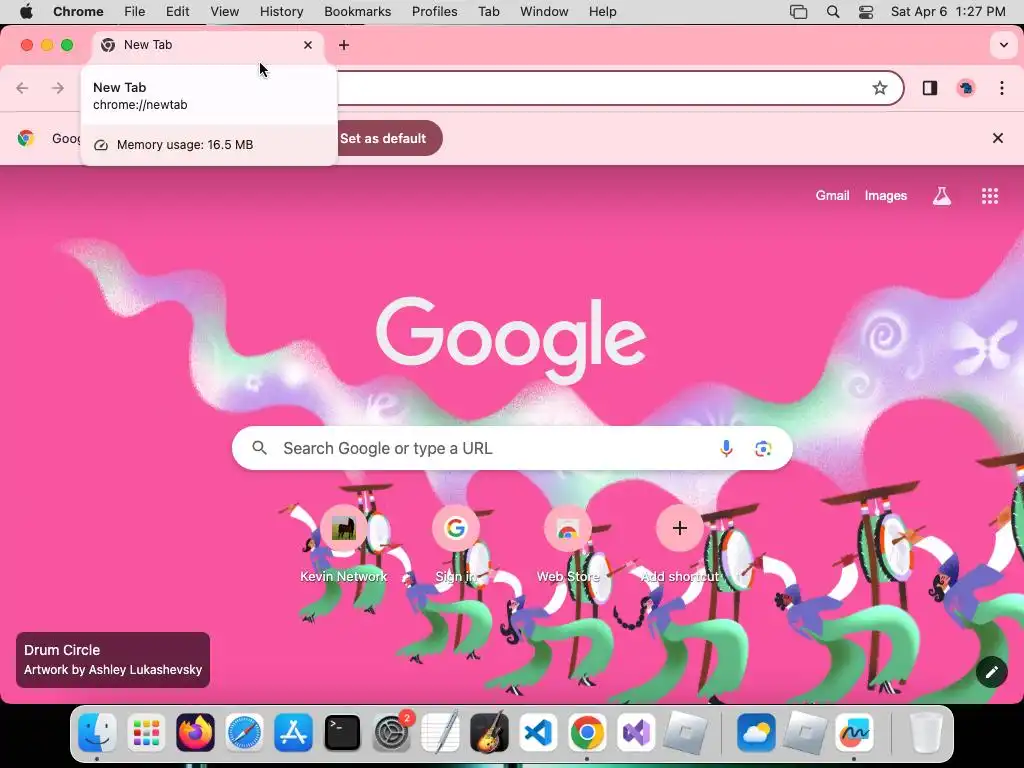
Task: Click the back navigation arrow
Action: [22, 88]
